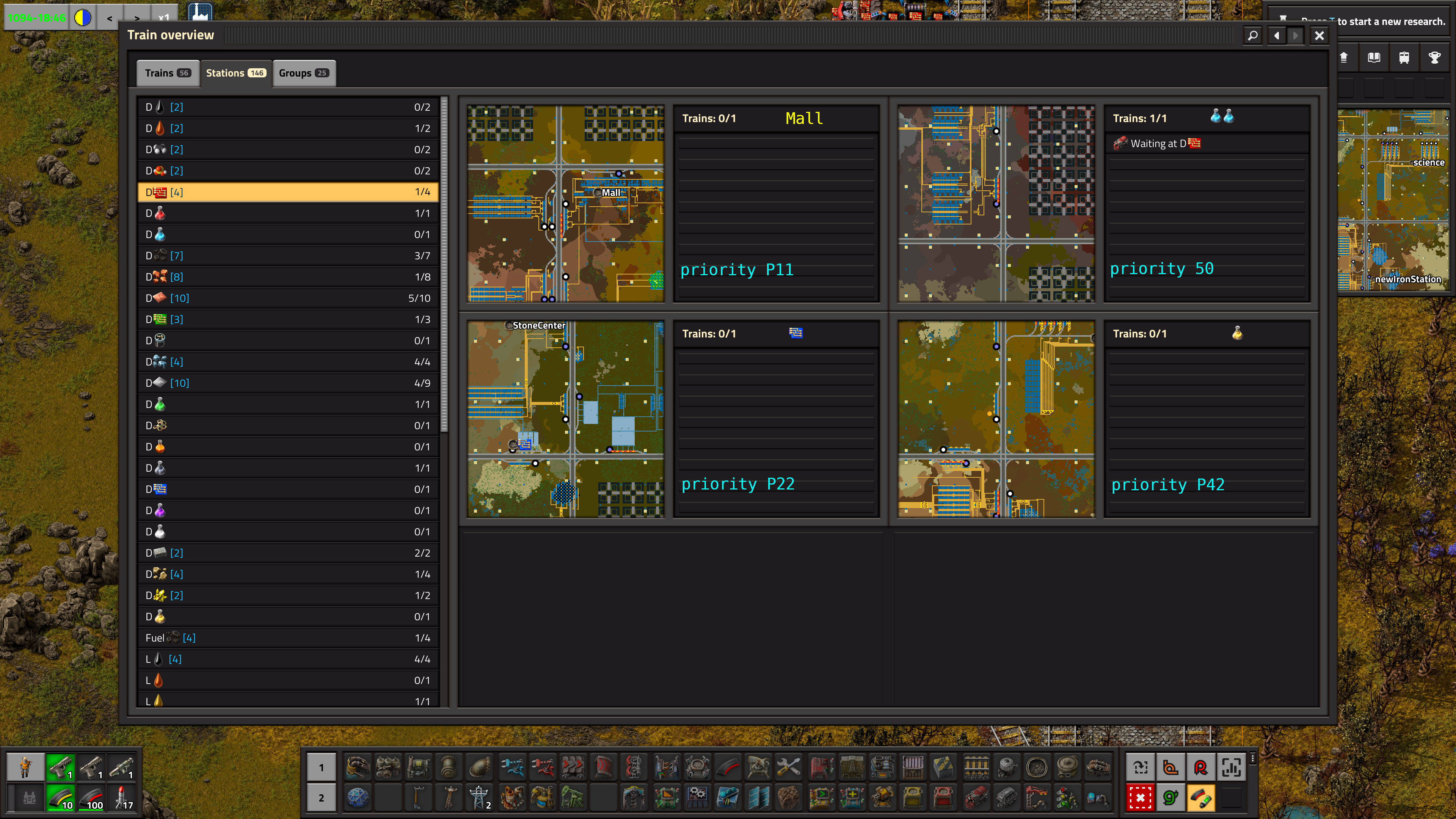This screenshot has width=1456, height=819.
Task: Select the red wire shortcut
Action: 1200,767
